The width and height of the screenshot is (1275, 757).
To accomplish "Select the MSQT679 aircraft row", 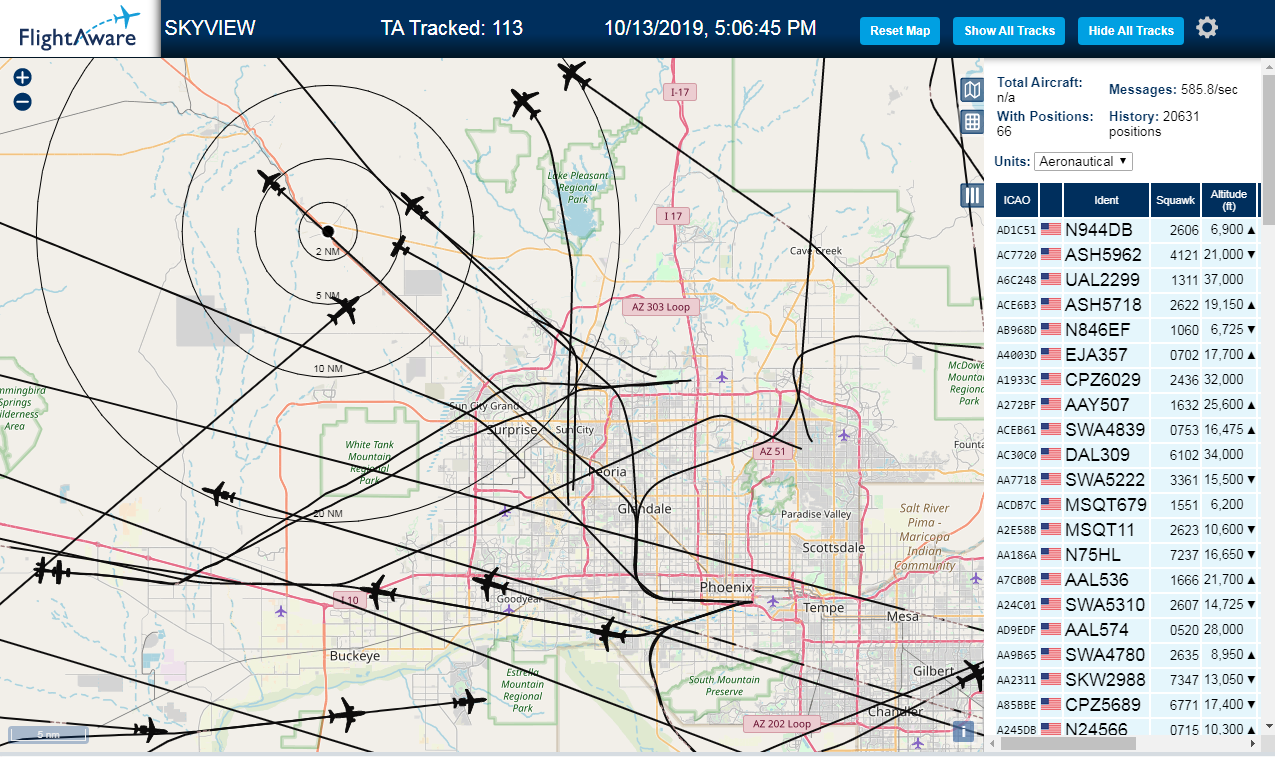I will click(1127, 504).
